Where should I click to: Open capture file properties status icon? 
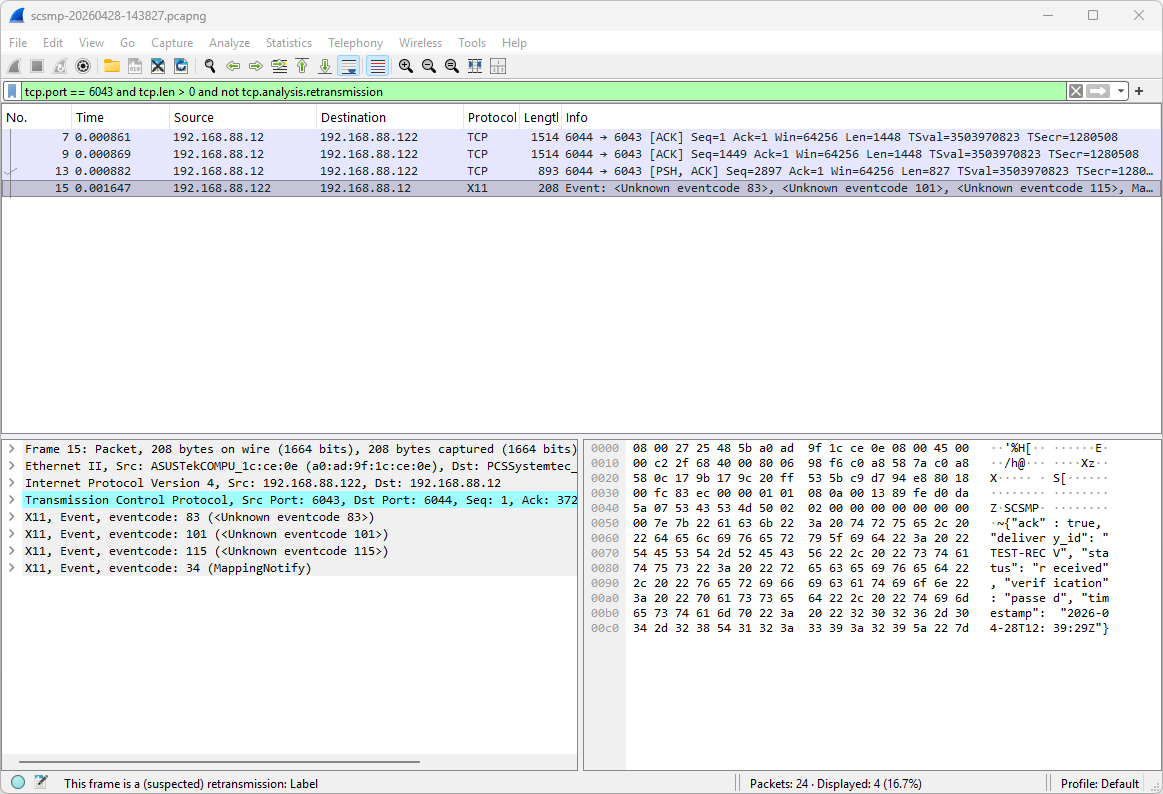[x=41, y=782]
